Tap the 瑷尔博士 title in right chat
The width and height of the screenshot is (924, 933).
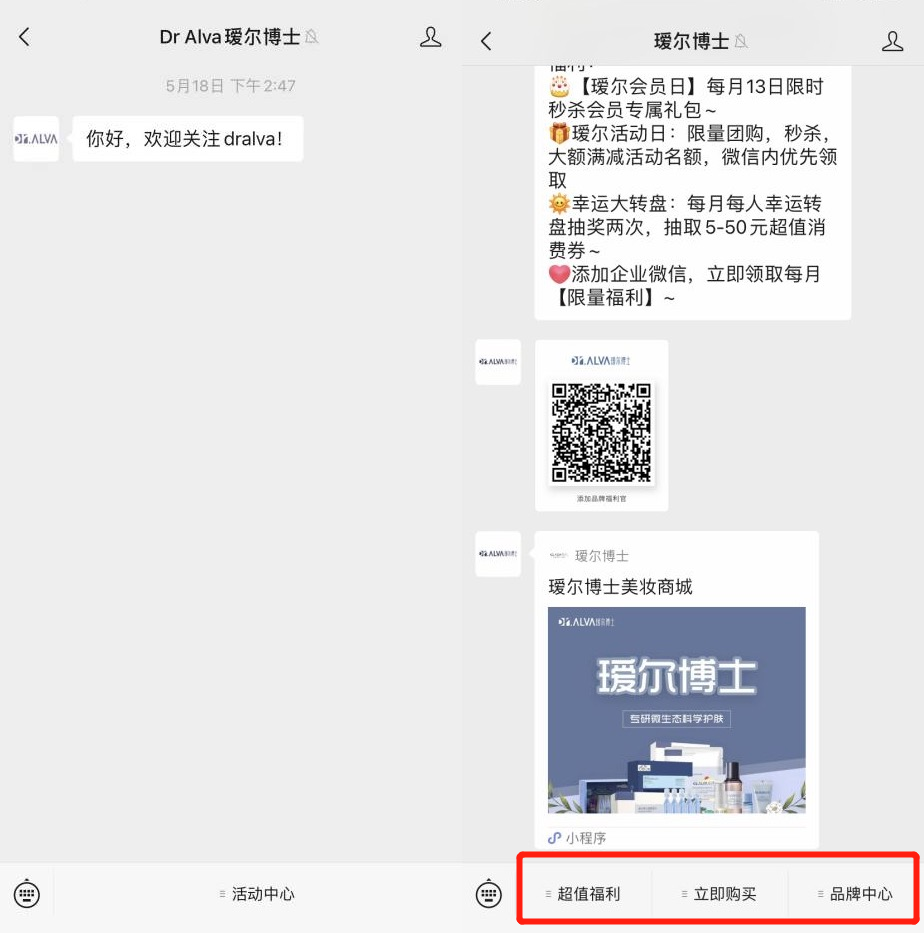691,41
